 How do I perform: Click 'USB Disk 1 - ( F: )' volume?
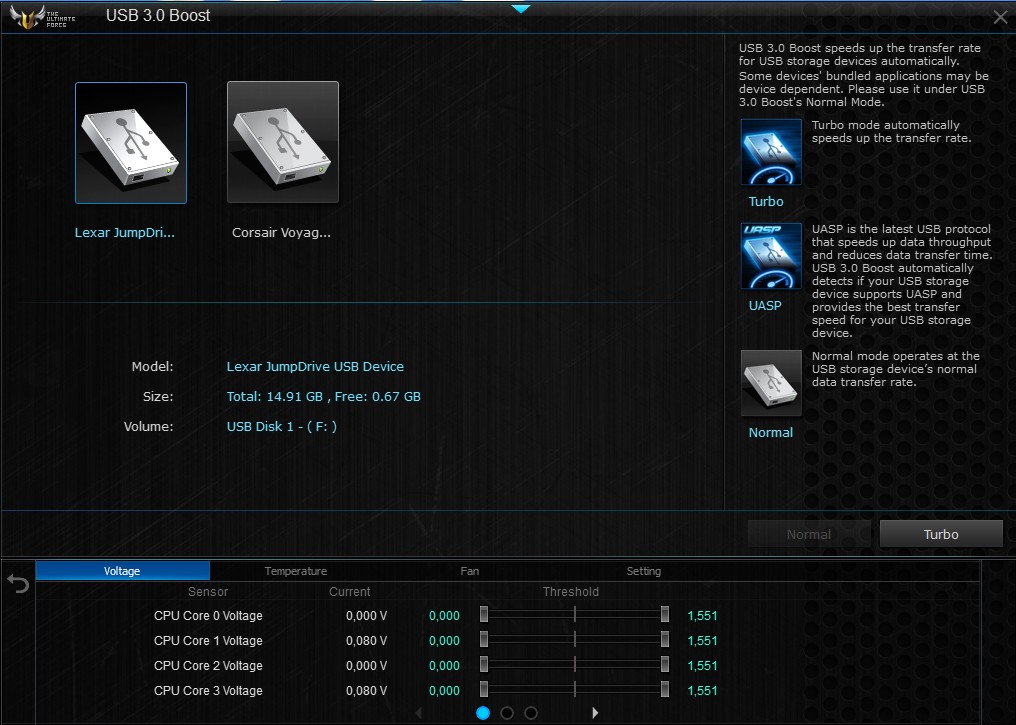click(281, 426)
